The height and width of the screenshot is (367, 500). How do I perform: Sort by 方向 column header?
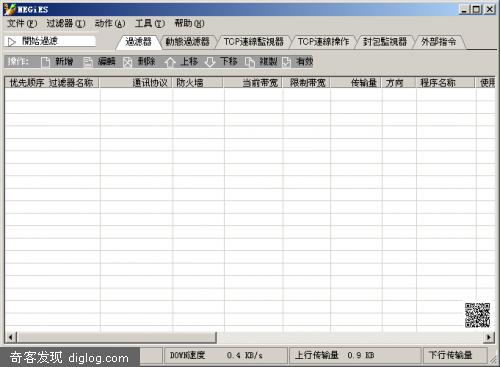pyautogui.click(x=399, y=82)
